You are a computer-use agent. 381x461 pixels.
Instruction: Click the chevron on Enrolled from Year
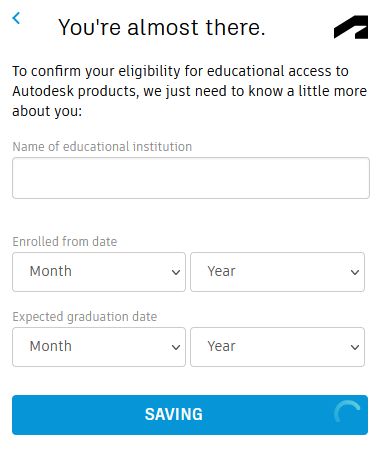tap(355, 272)
